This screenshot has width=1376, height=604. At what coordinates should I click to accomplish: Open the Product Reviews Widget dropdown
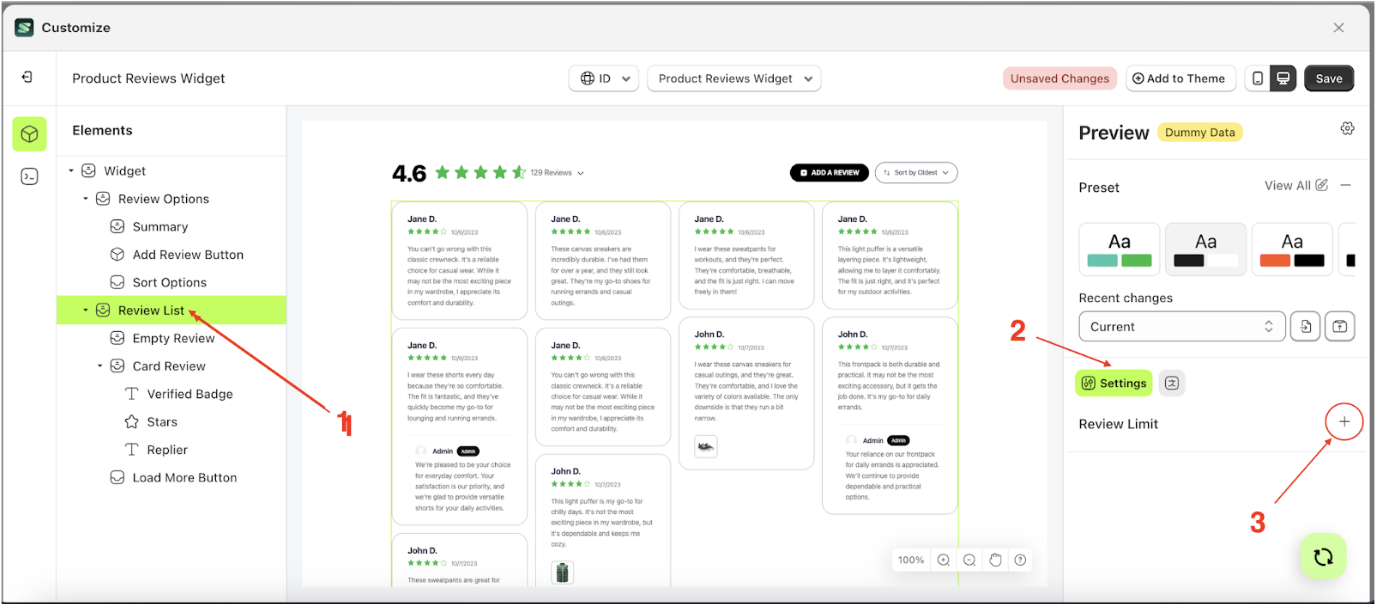coord(734,78)
